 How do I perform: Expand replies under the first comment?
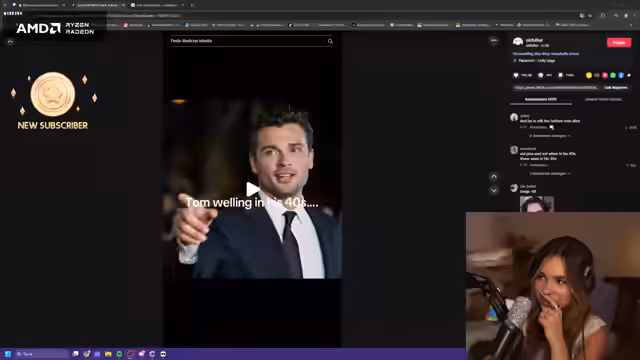(549, 136)
